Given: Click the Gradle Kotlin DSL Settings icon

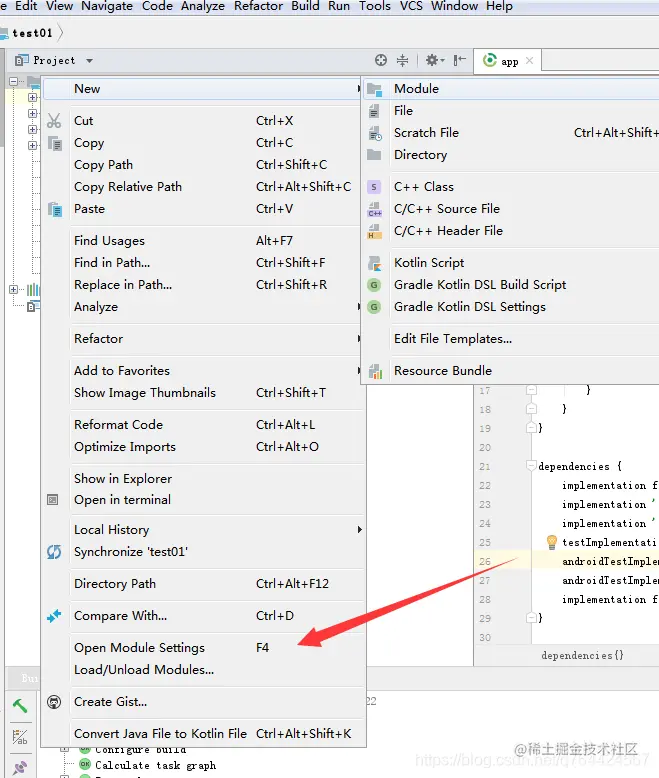Looking at the screenshot, I should point(374,307).
